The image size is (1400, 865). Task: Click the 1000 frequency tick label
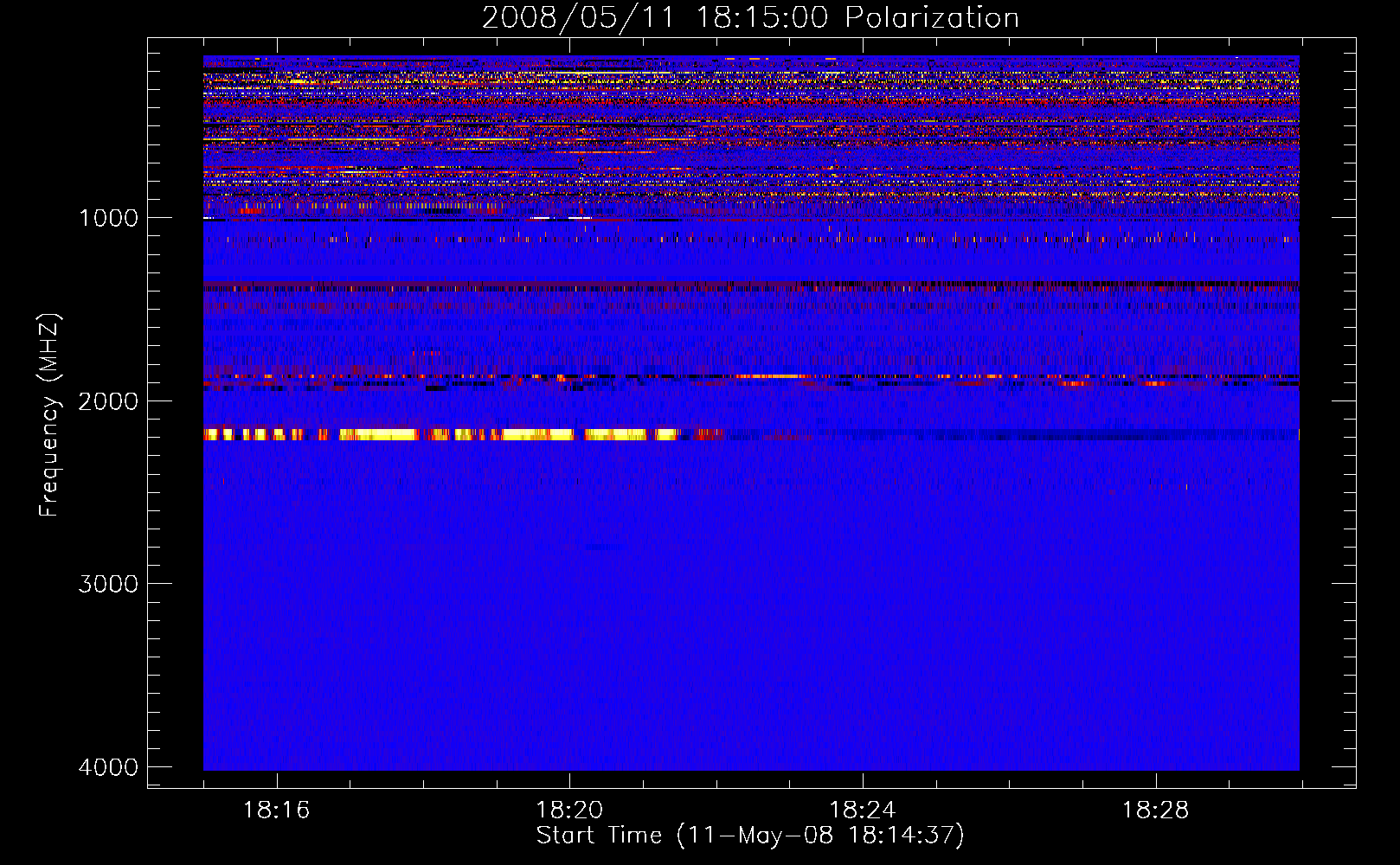pos(108,217)
